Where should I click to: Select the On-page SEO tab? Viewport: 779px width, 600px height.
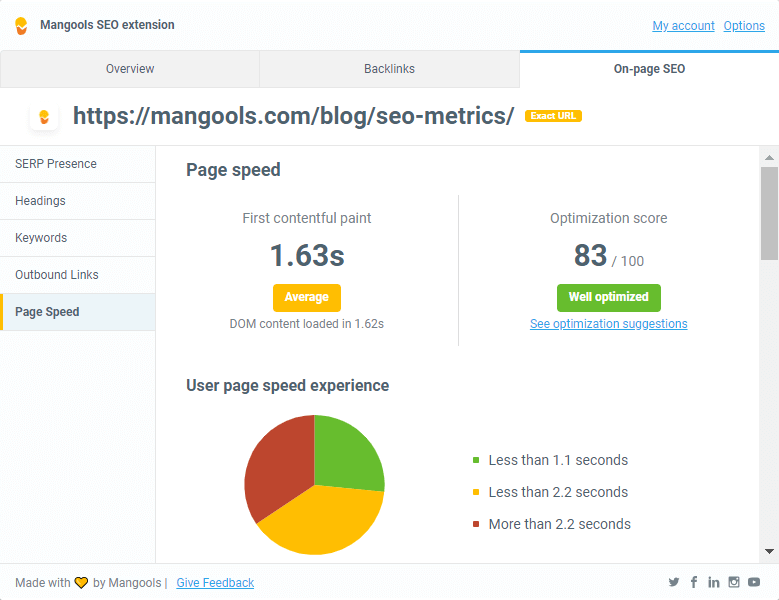coord(649,69)
